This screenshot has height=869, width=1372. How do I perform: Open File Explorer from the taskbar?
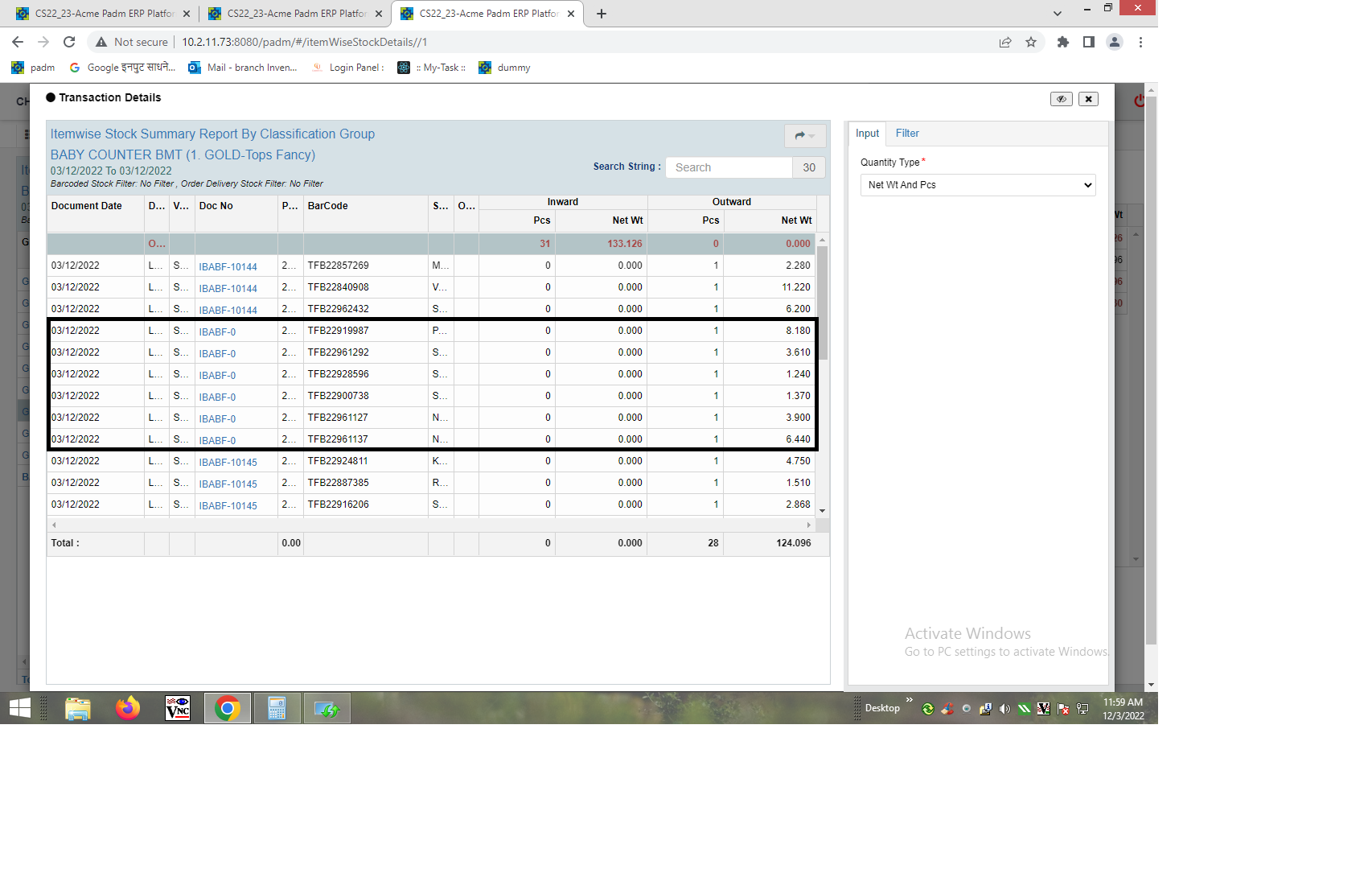pyautogui.click(x=78, y=708)
